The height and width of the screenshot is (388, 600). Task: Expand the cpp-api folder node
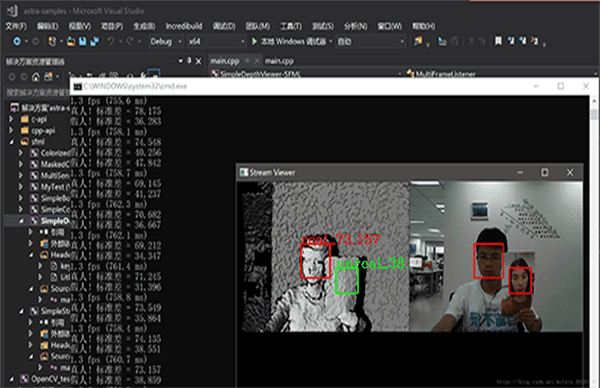point(11,130)
